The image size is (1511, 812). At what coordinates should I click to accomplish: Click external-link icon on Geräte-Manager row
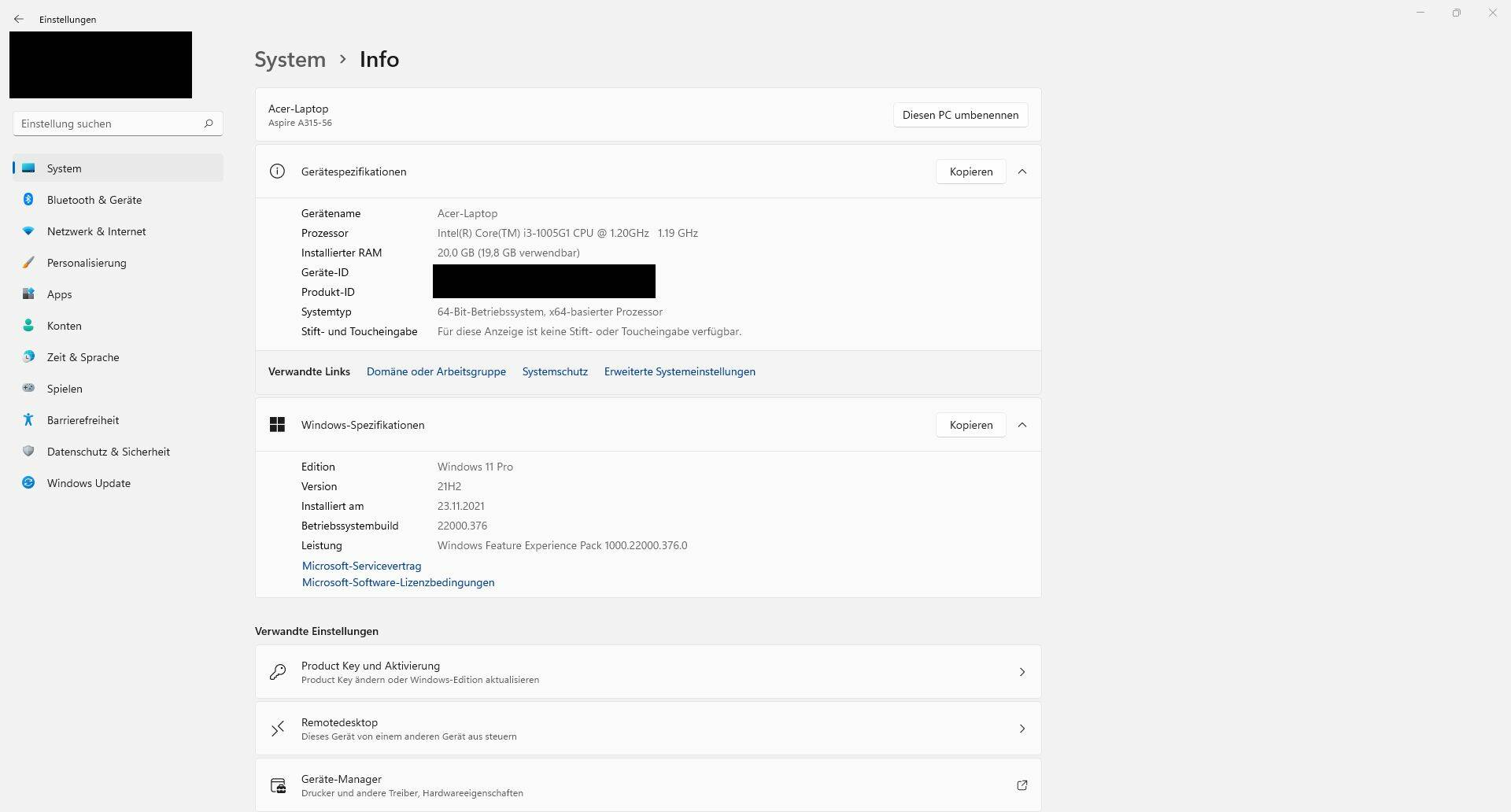(x=1022, y=785)
